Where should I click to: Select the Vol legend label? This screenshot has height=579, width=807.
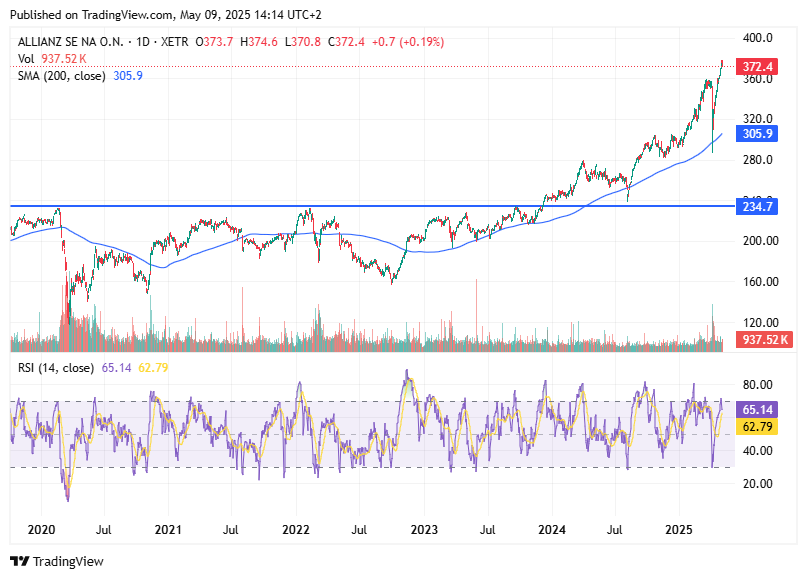tap(26, 59)
